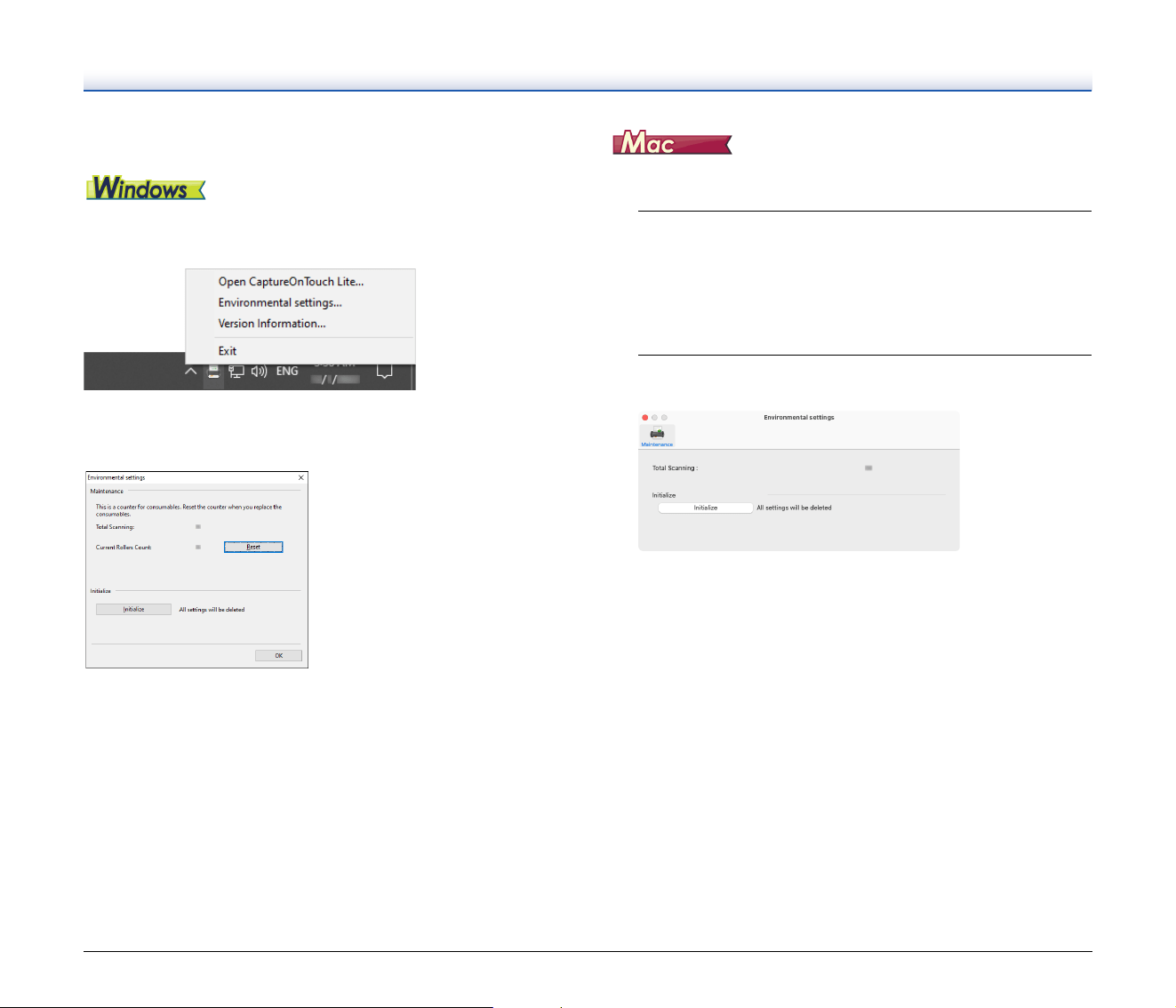Click the Reset button beside Current Rollers Count
Viewport: 1176px width, 1008px height.
tap(253, 547)
